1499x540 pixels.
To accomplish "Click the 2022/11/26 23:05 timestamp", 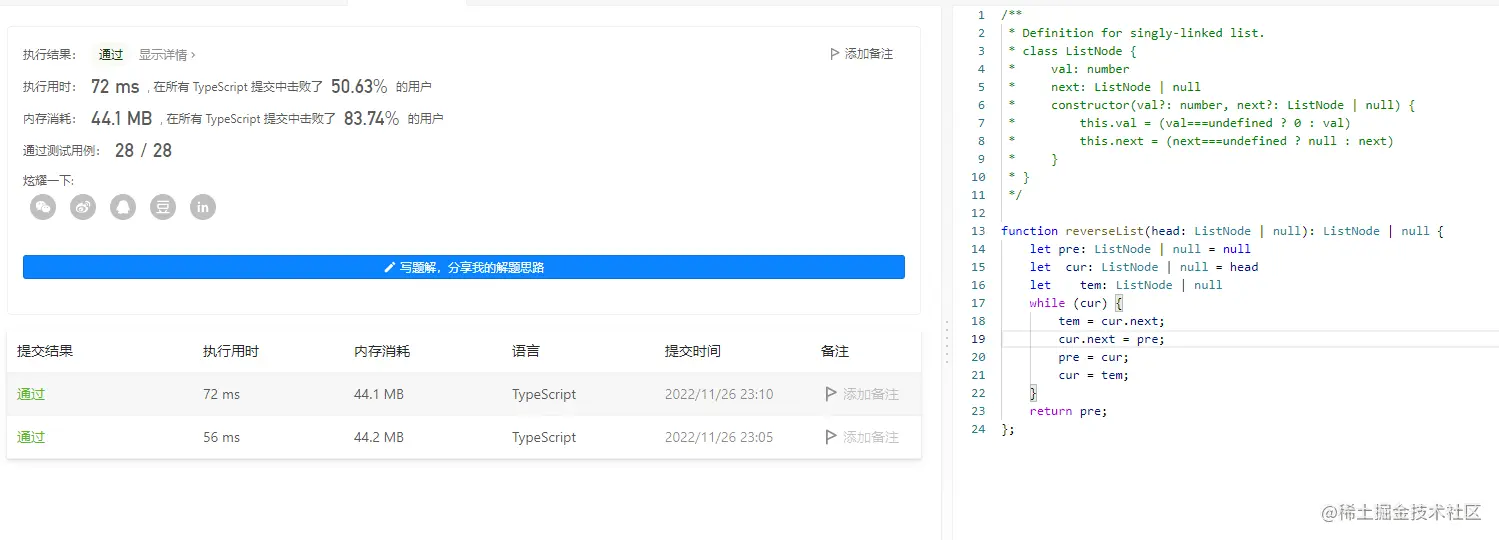I will coord(719,437).
